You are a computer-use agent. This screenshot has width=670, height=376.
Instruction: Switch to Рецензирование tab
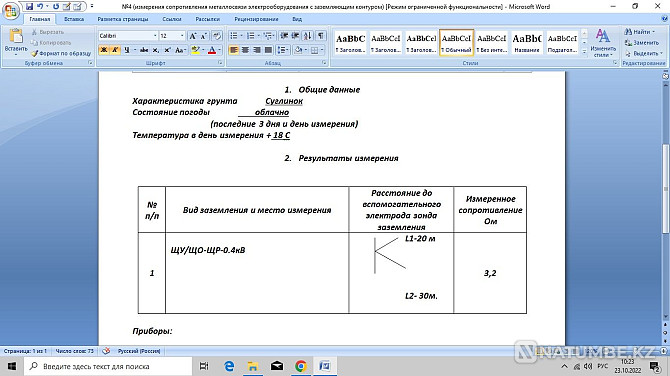[256, 19]
